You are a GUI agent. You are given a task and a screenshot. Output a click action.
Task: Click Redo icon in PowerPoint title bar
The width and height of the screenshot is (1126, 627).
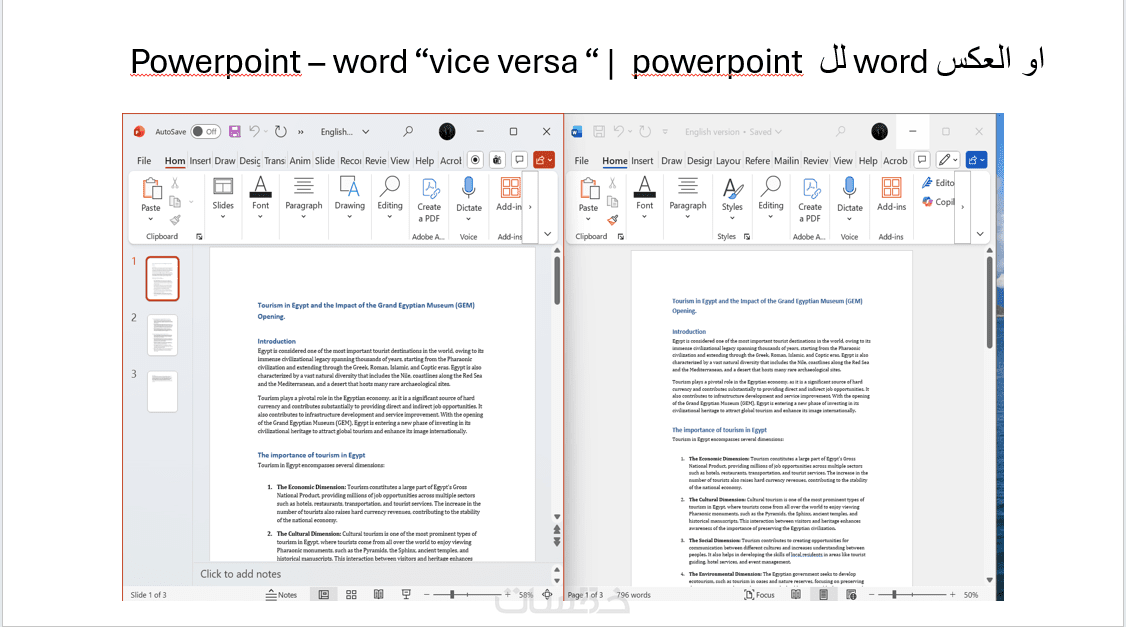coord(281,131)
